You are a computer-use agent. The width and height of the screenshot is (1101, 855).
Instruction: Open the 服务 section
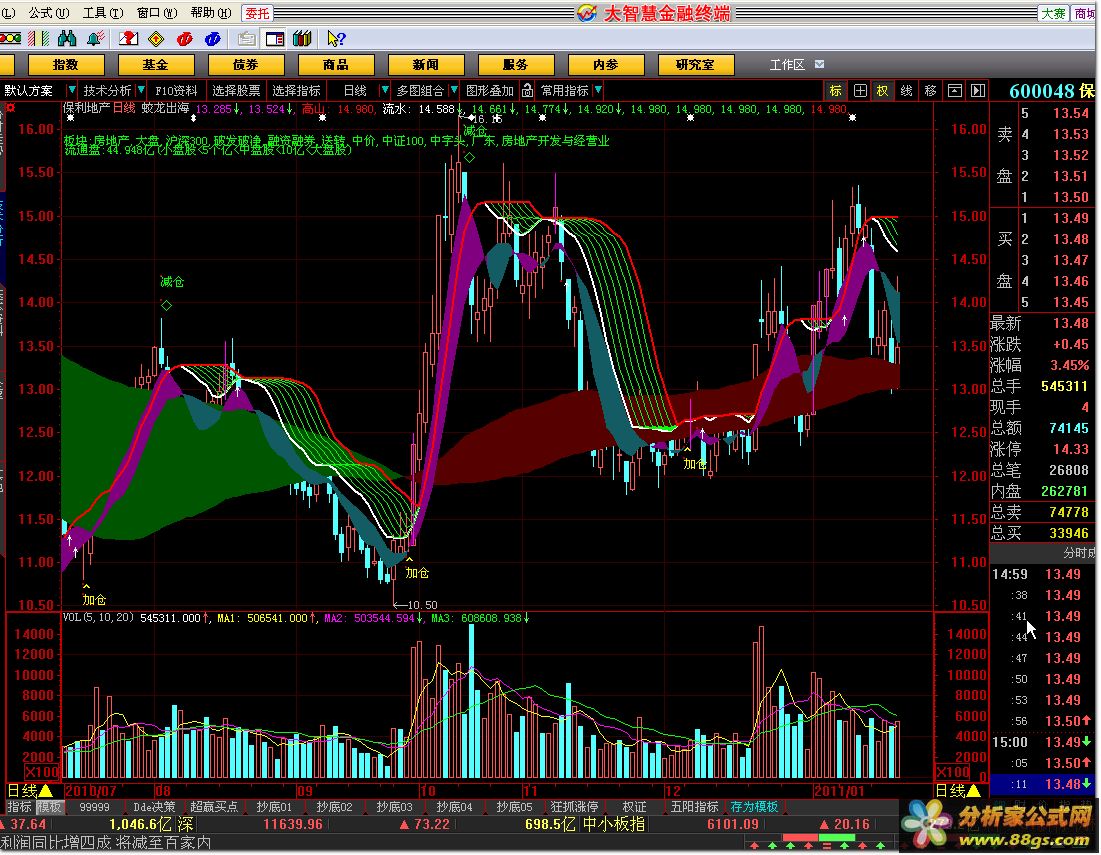click(x=515, y=65)
